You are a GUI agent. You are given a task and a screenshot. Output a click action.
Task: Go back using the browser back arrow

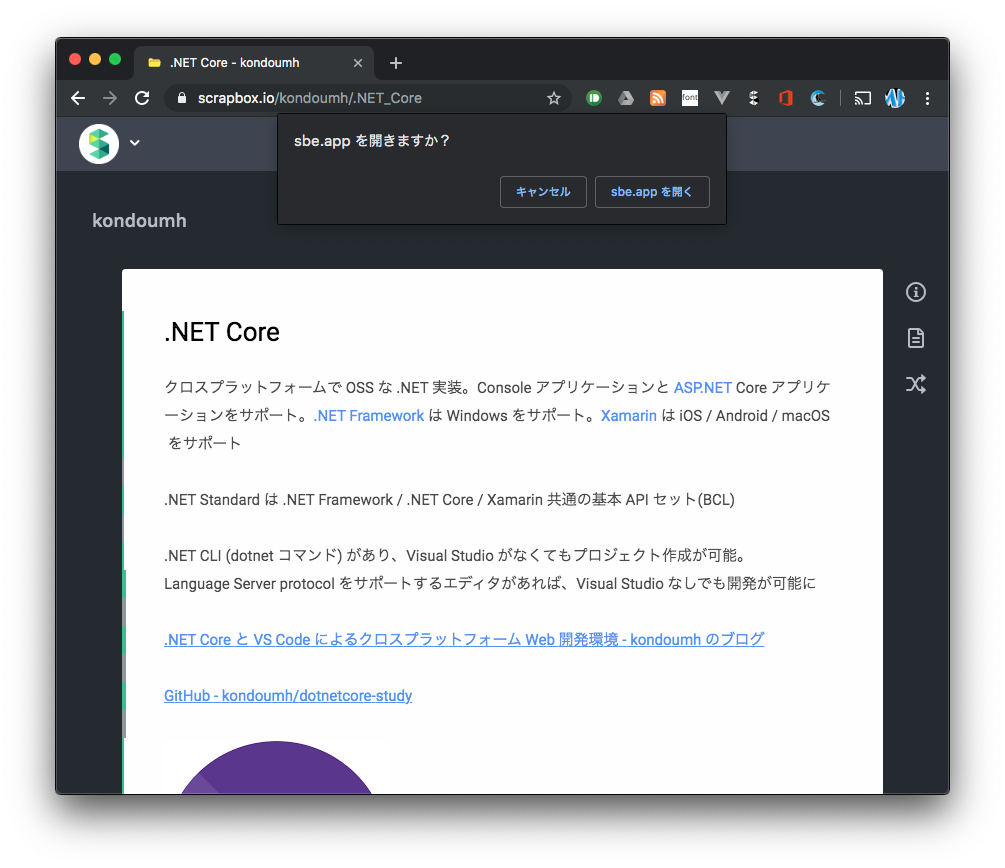click(78, 98)
